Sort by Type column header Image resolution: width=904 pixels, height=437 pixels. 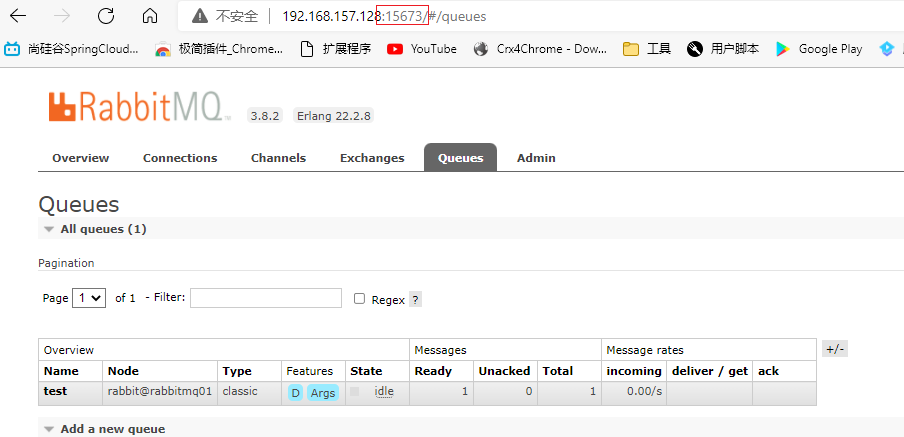[x=237, y=371]
